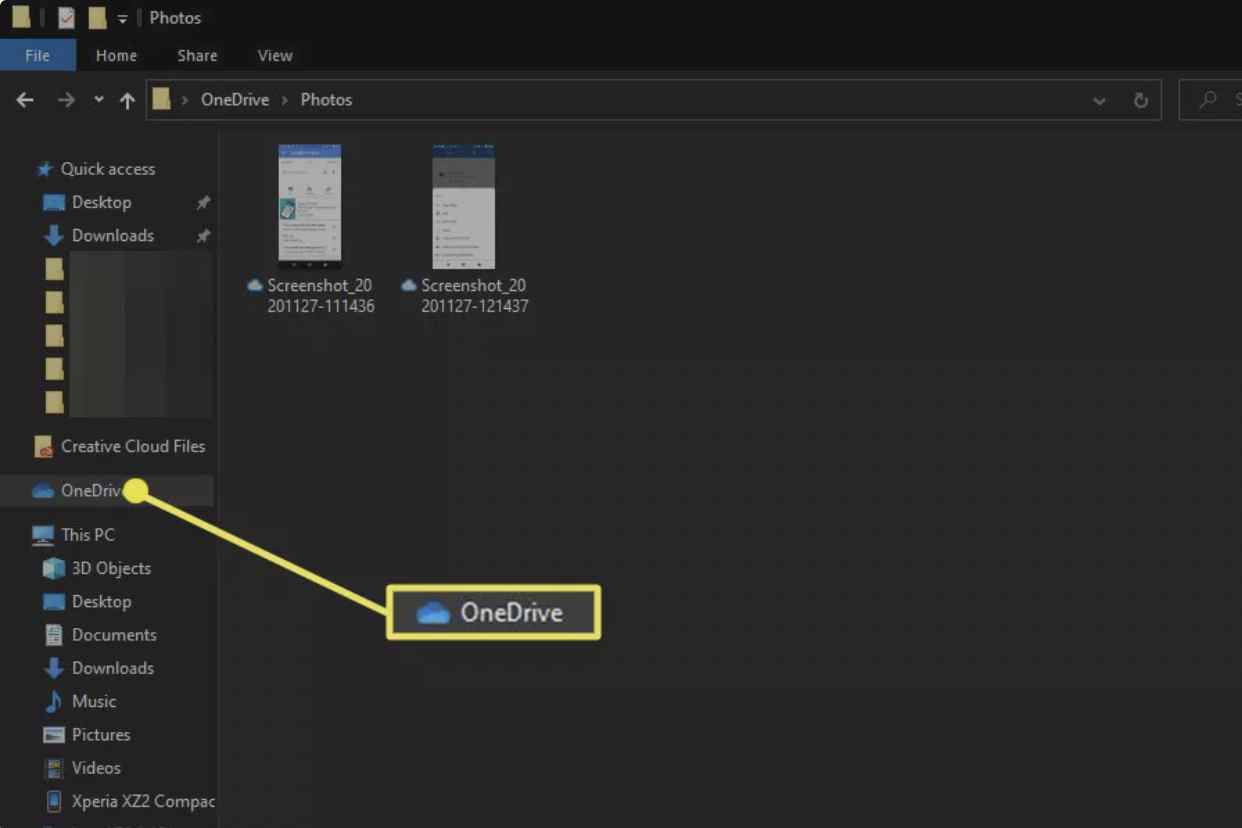Click the This PC monitor icon

point(43,535)
